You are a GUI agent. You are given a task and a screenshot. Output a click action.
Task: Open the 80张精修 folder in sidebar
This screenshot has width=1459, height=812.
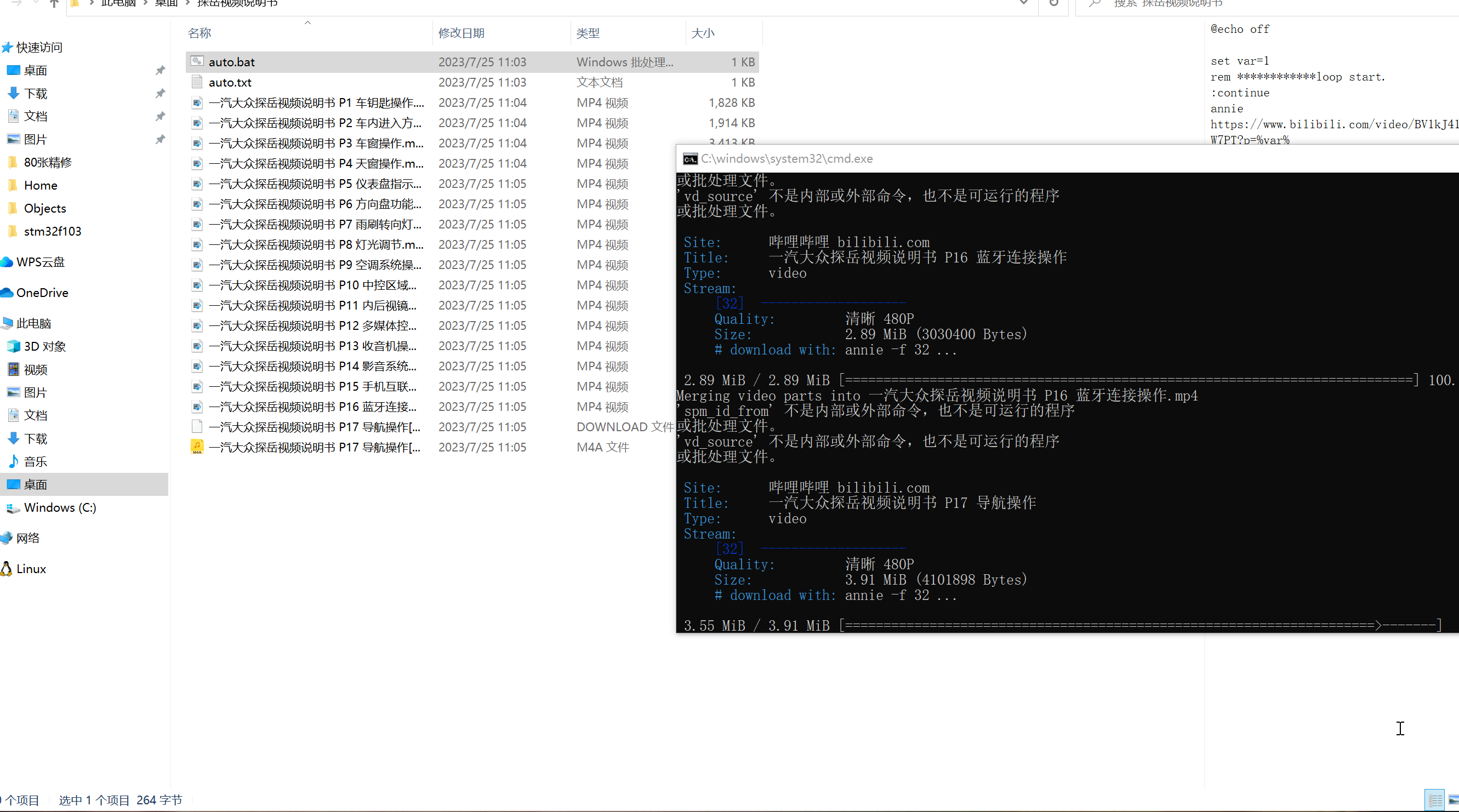pyautogui.click(x=48, y=163)
